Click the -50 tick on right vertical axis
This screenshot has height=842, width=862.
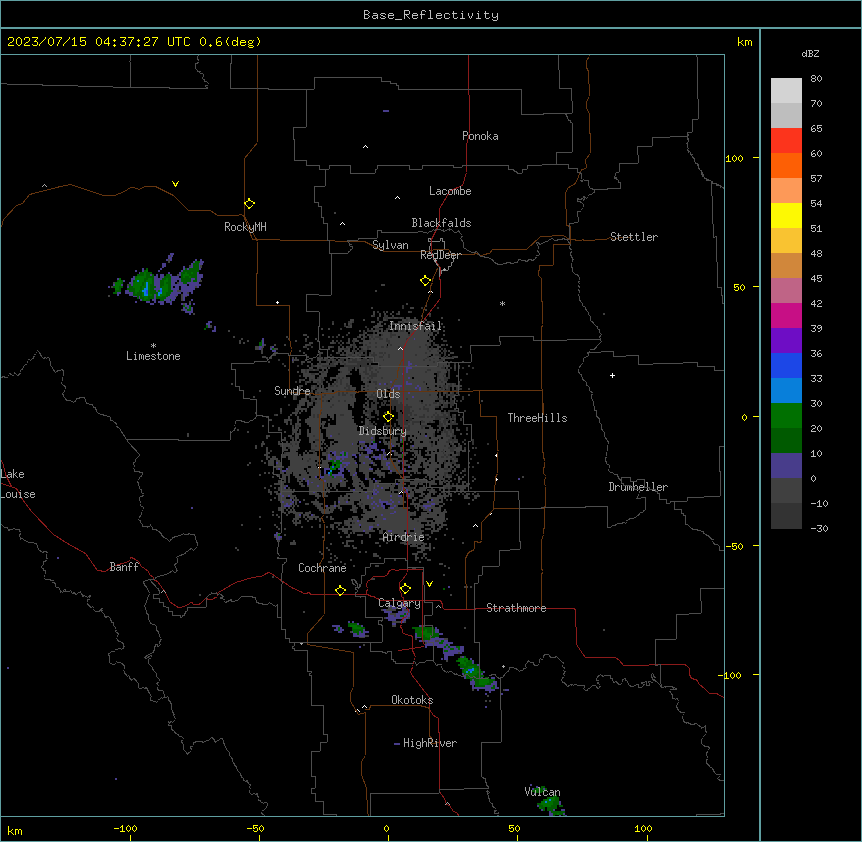point(734,546)
